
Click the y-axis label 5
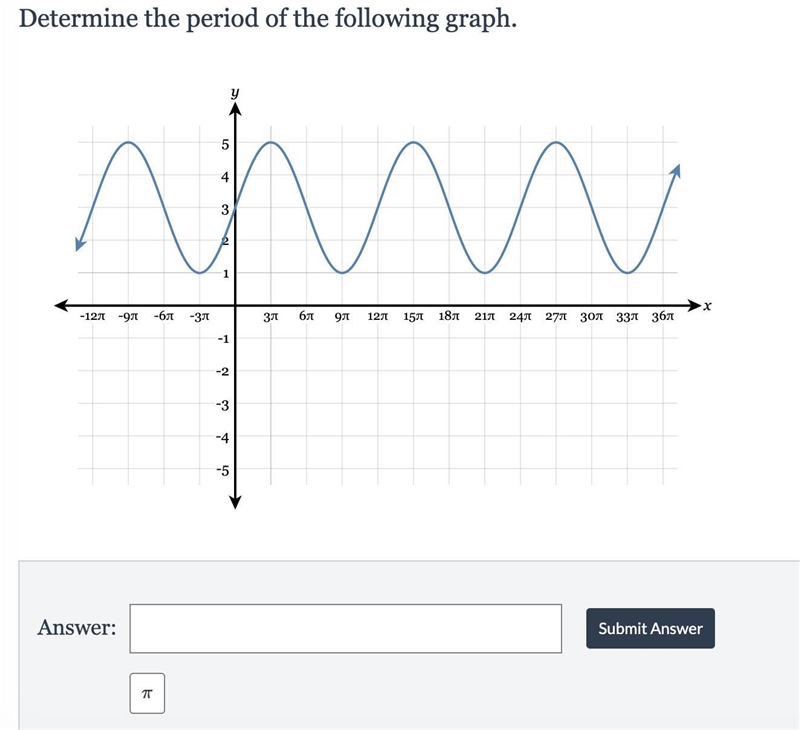(225, 145)
